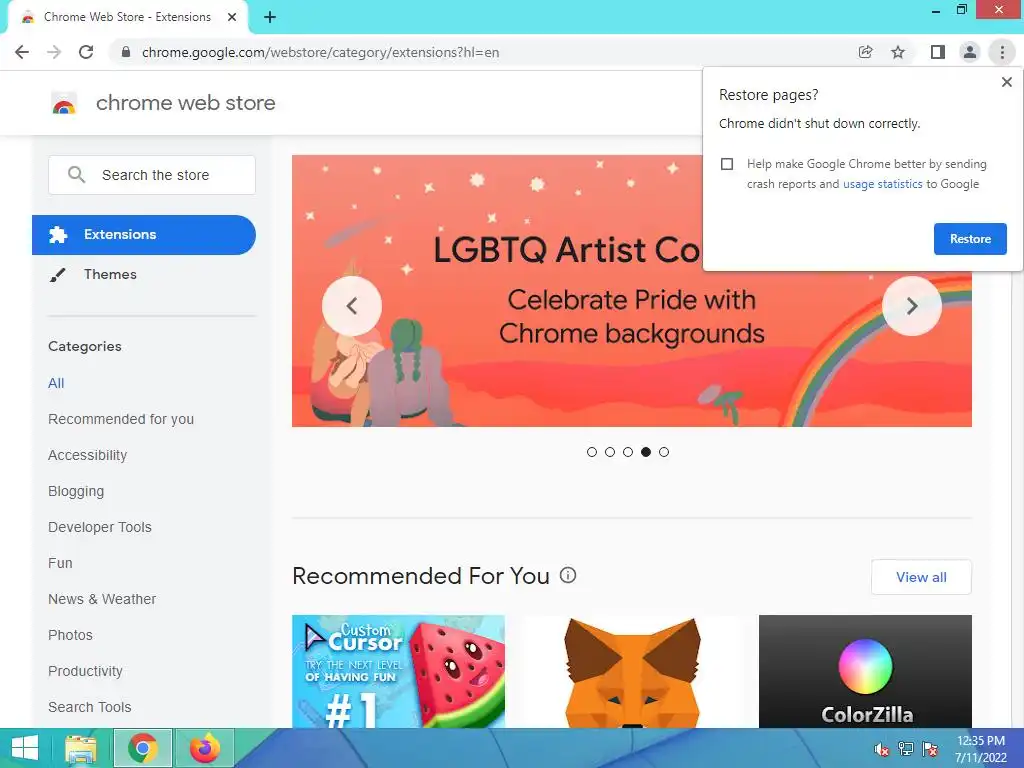This screenshot has width=1024, height=768.
Task: Click the browser back arrow
Action: click(x=22, y=52)
